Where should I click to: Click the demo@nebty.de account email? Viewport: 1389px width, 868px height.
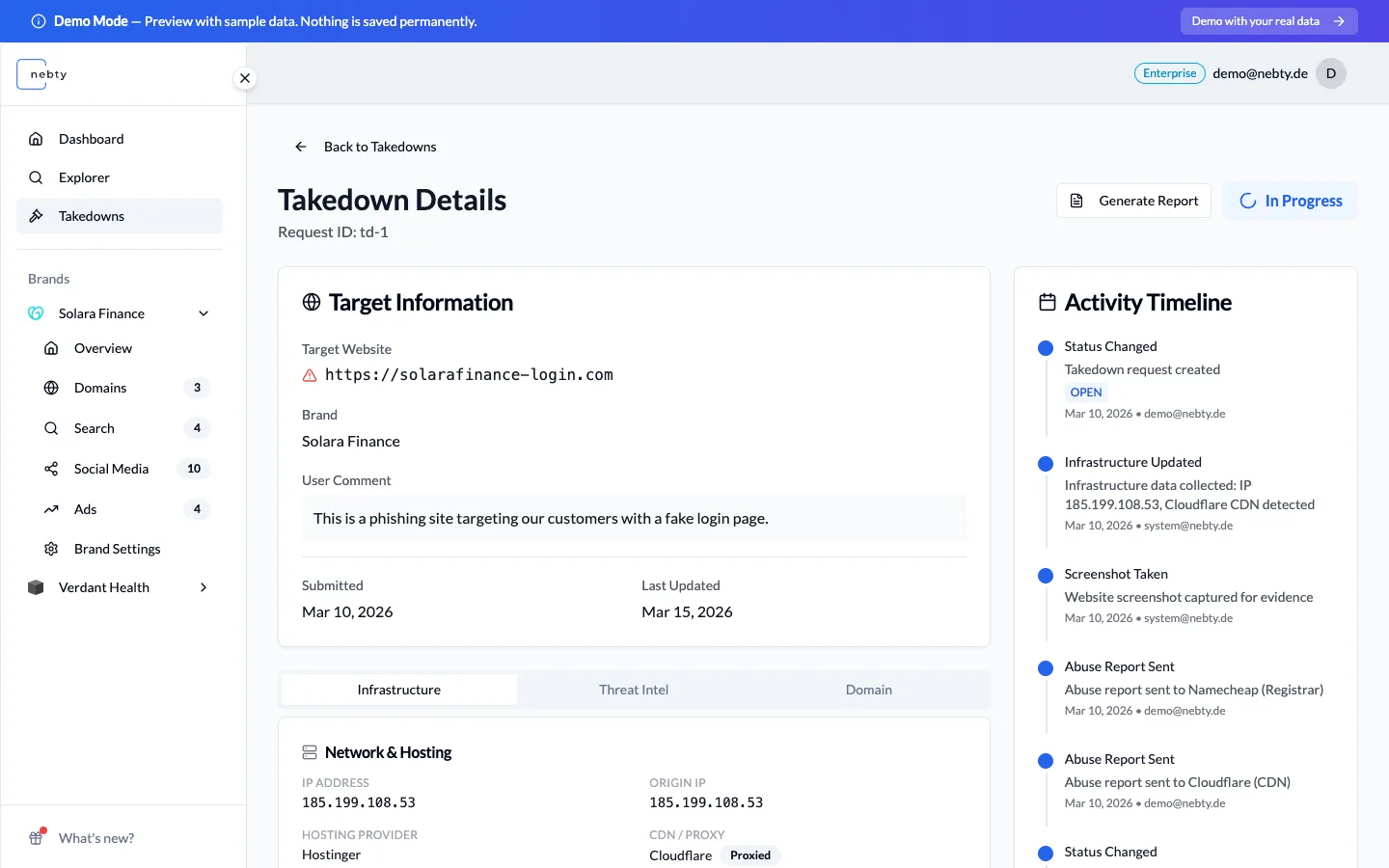pos(1260,73)
